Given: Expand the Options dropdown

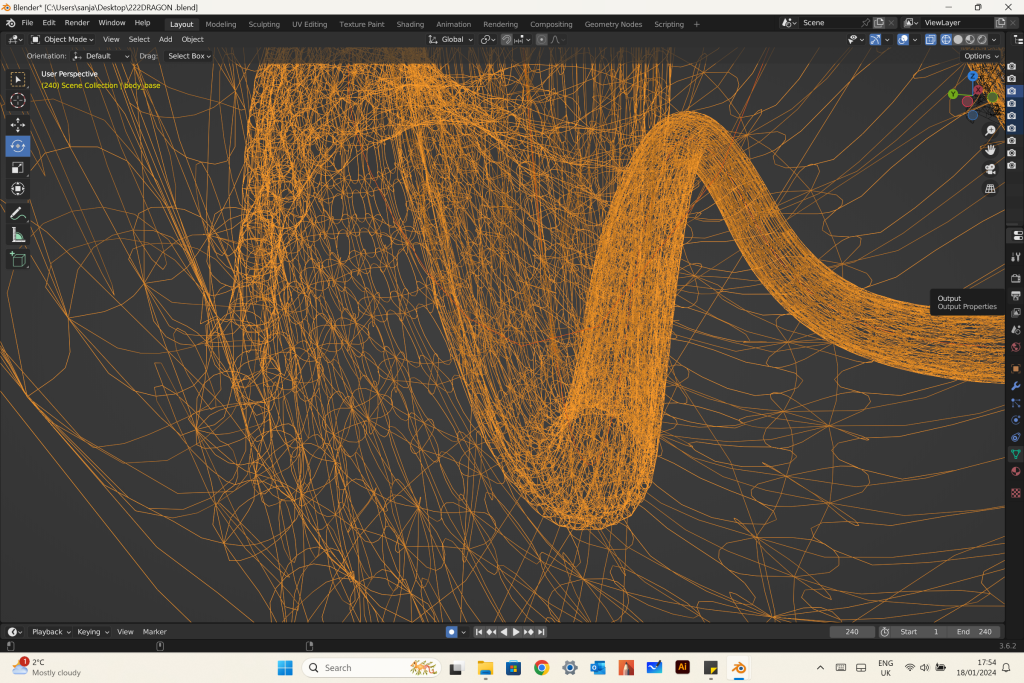Looking at the screenshot, I should click(982, 56).
